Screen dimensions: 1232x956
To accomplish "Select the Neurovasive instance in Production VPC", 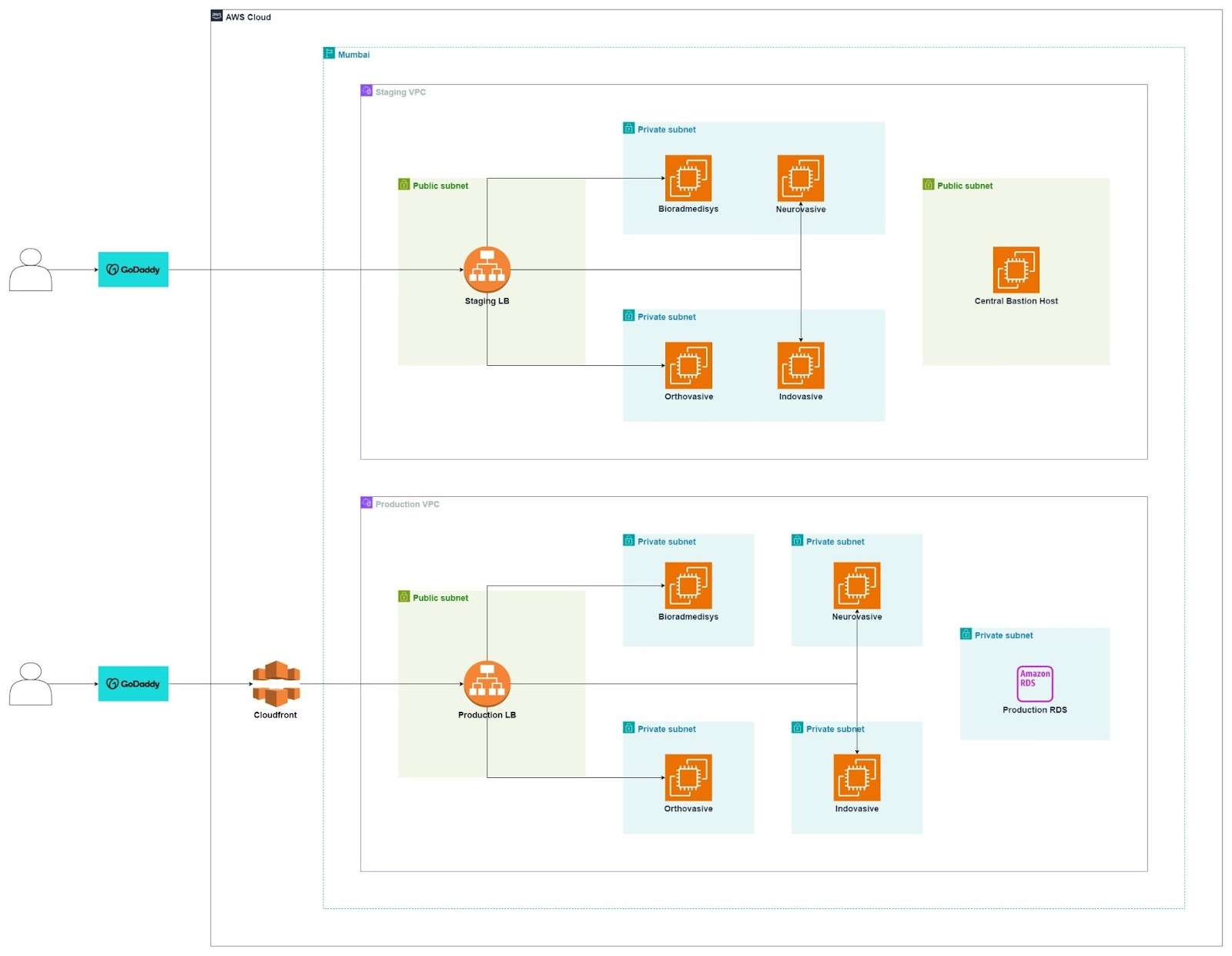I will [x=855, y=585].
